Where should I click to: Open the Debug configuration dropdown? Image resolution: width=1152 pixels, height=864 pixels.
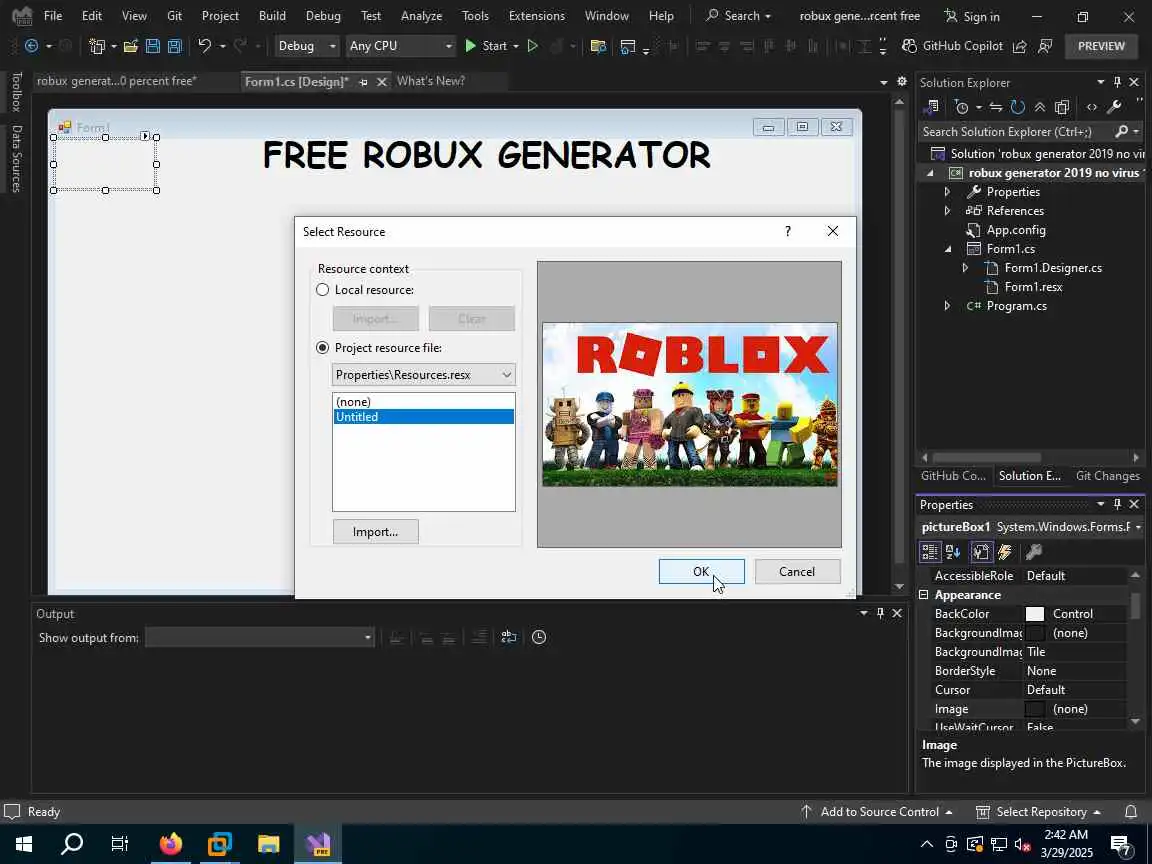pyautogui.click(x=306, y=46)
